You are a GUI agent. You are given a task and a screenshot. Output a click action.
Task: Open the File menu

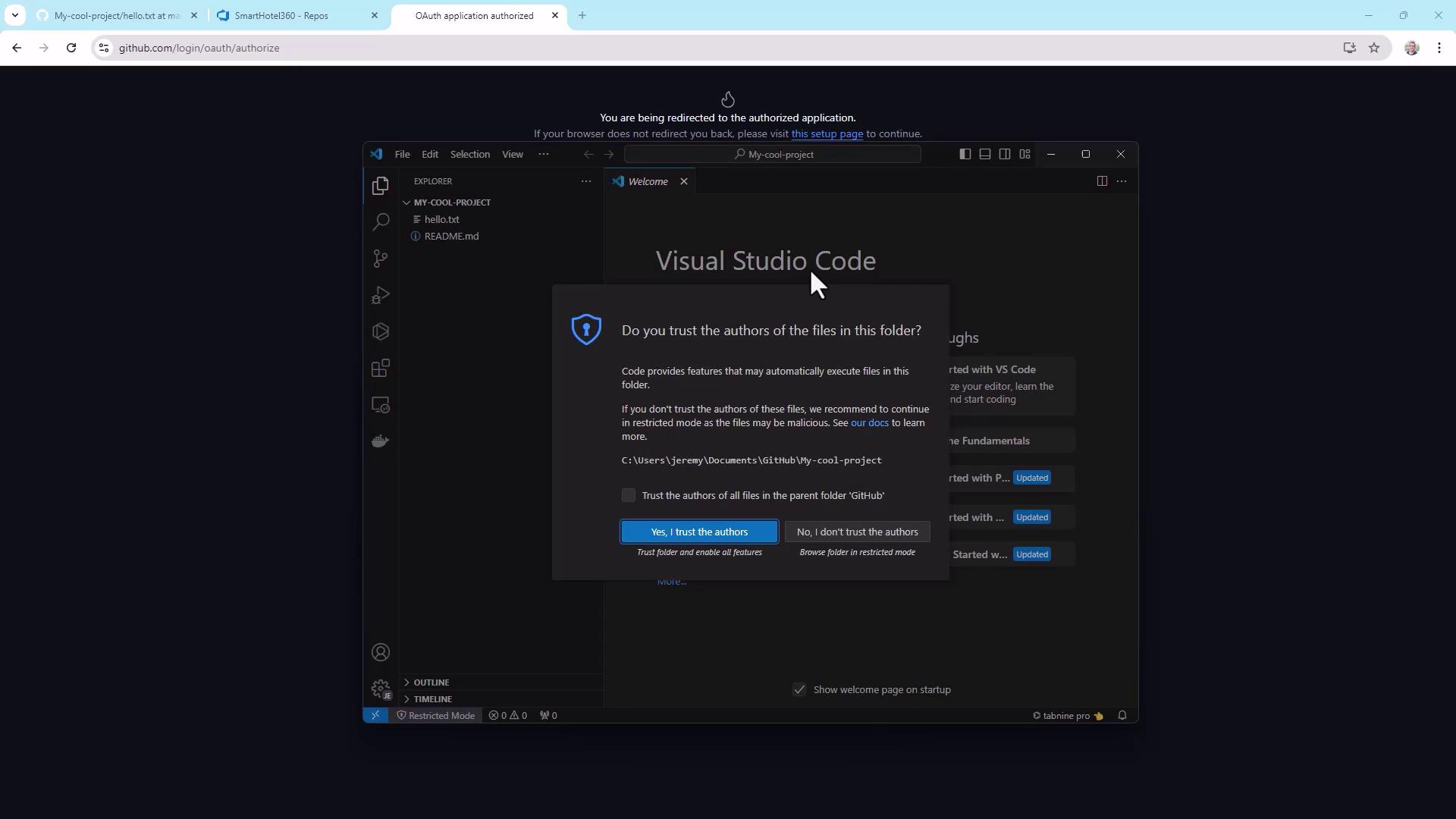click(402, 155)
